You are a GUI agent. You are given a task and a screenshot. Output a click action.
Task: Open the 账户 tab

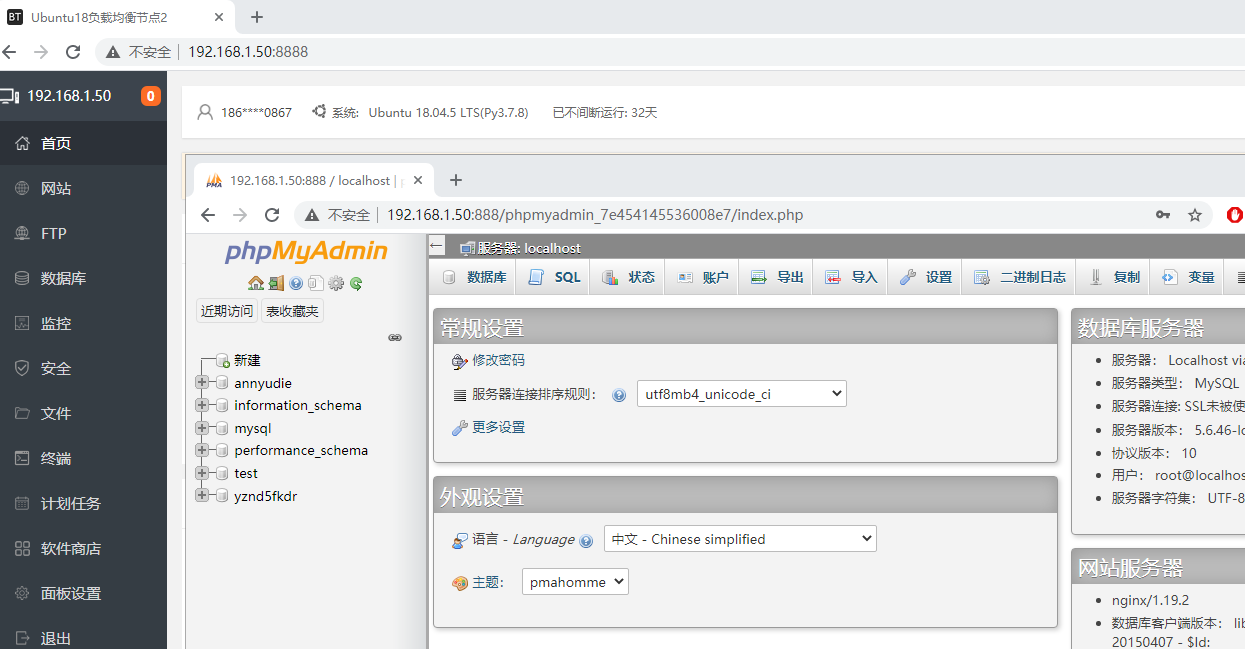point(703,277)
